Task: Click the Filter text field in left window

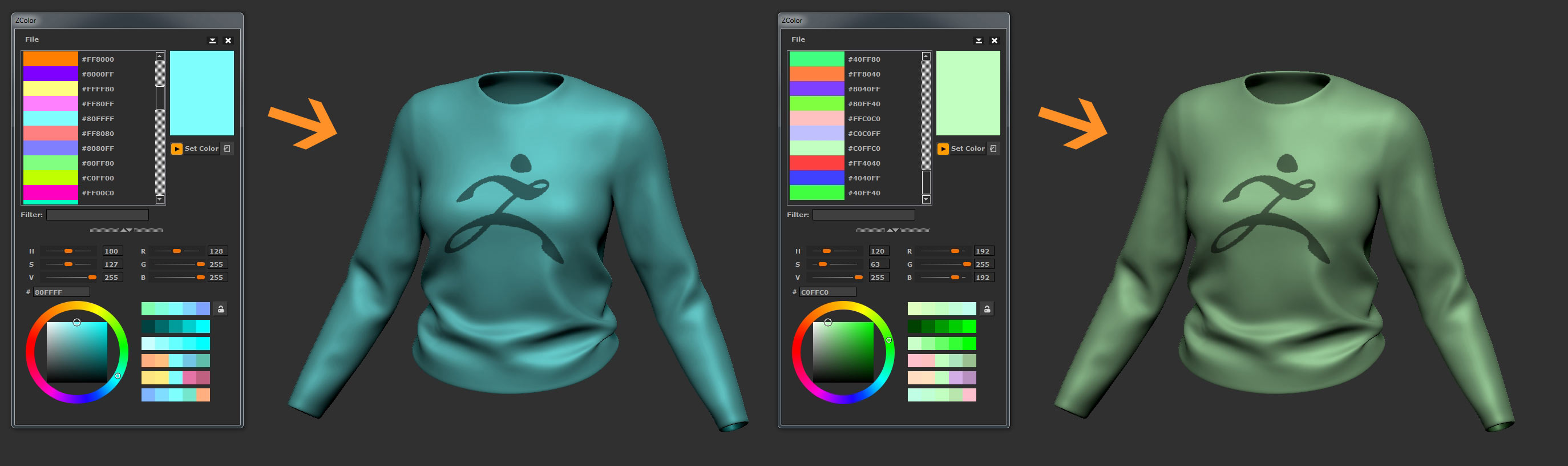Action: point(98,215)
